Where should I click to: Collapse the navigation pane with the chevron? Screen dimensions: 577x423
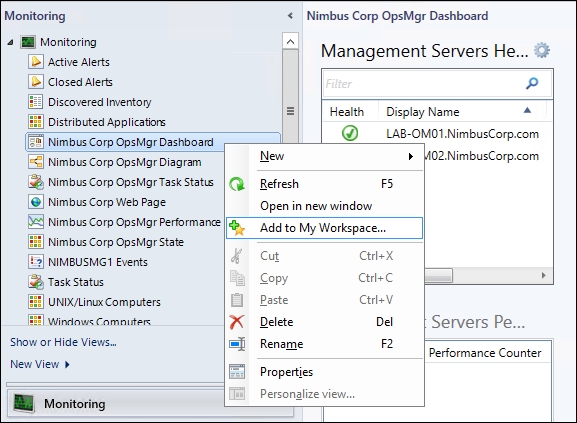pyautogui.click(x=290, y=15)
